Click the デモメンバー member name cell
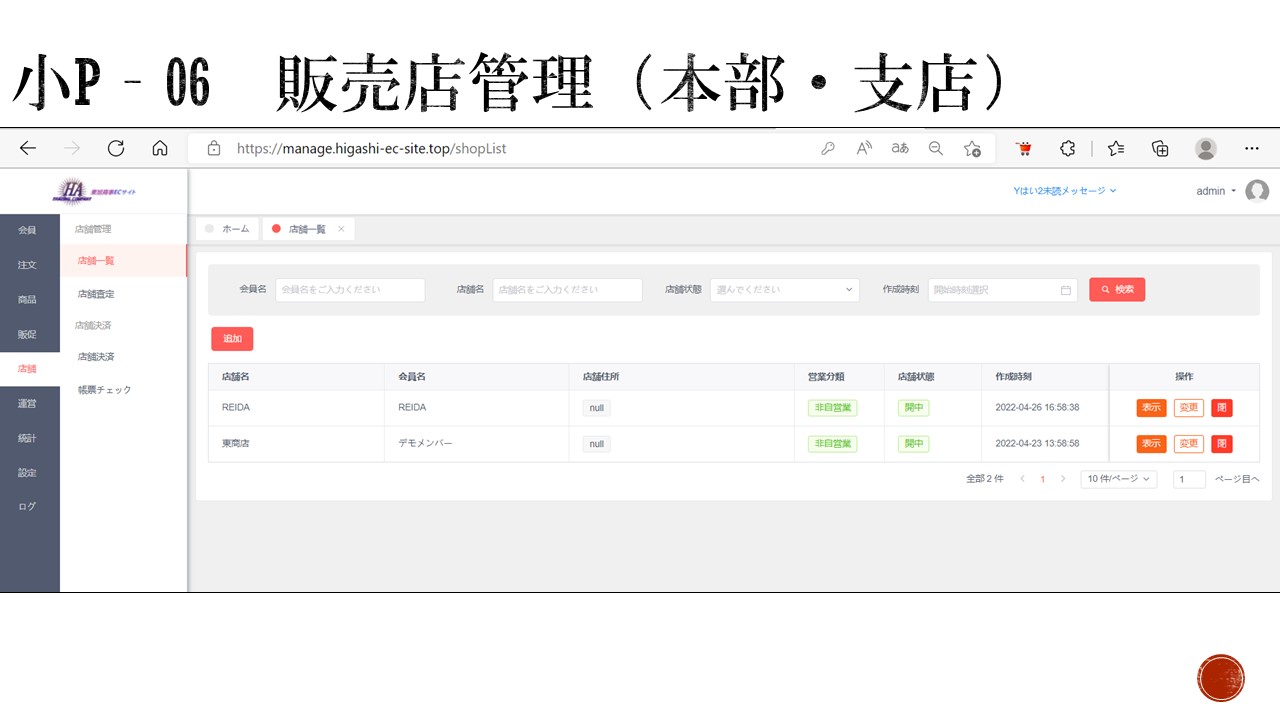 [x=425, y=443]
